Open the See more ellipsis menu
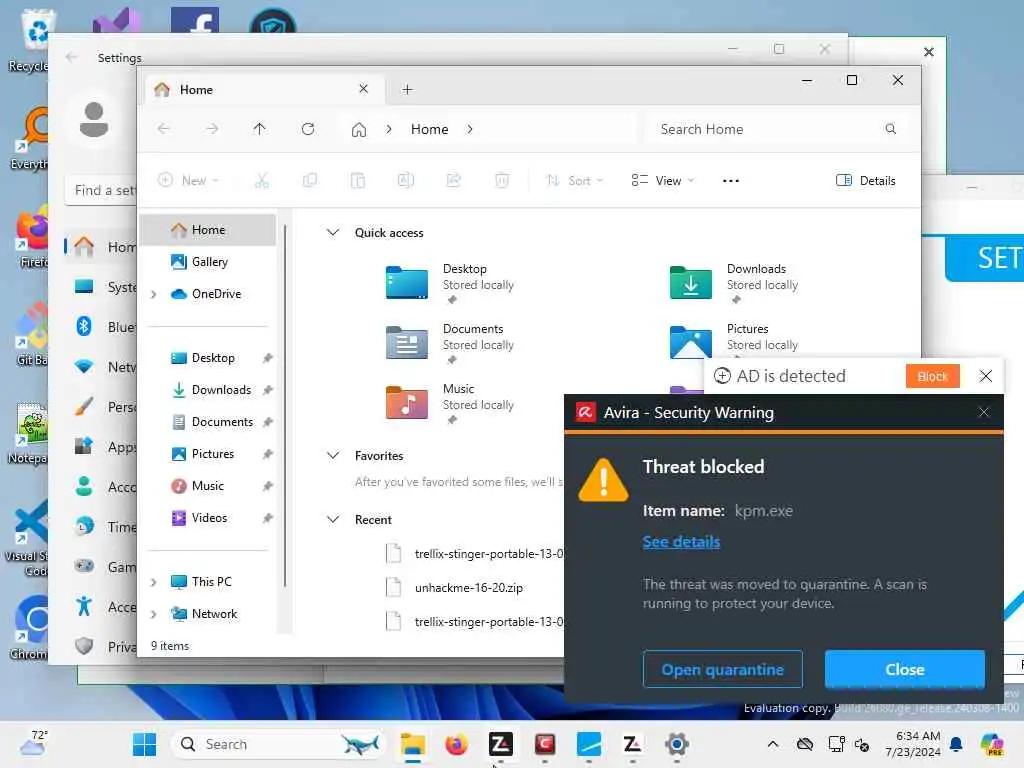This screenshot has height=768, width=1024. (731, 181)
